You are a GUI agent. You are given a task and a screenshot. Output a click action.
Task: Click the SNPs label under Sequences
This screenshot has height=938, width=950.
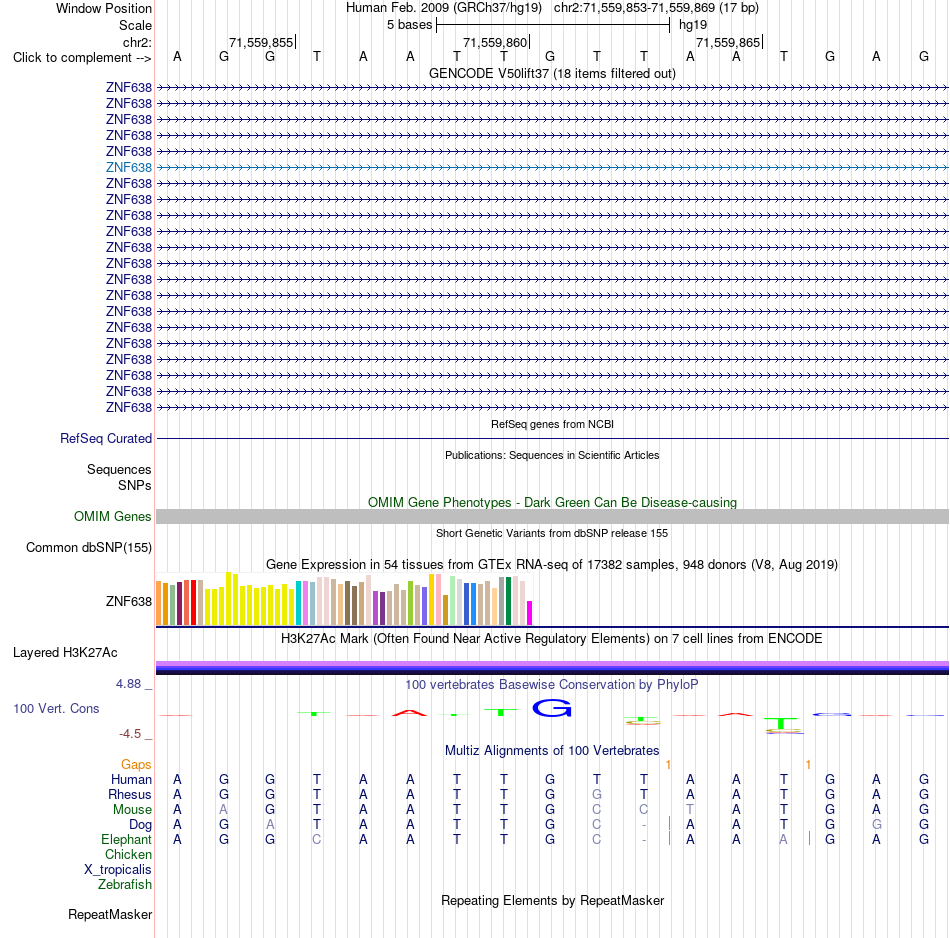pyautogui.click(x=135, y=485)
